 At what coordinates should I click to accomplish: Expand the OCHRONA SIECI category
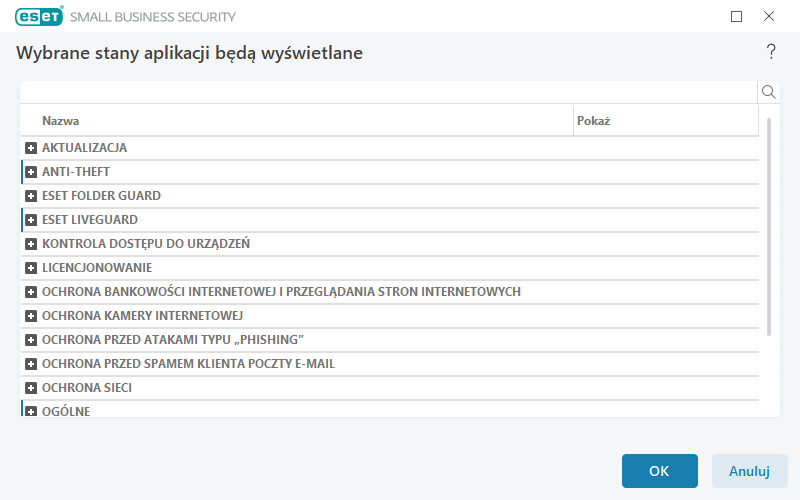tap(31, 388)
